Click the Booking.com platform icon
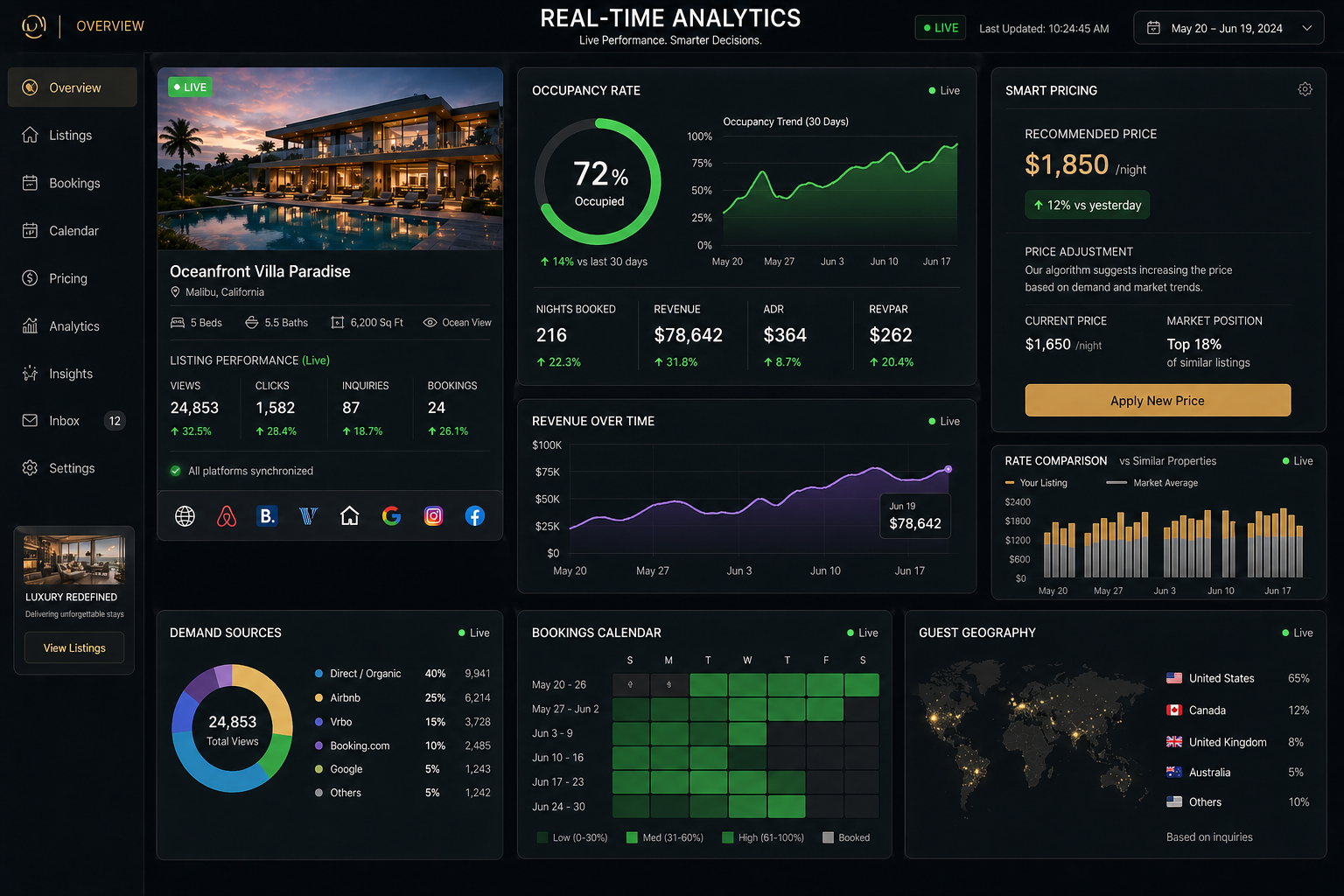 pos(267,516)
